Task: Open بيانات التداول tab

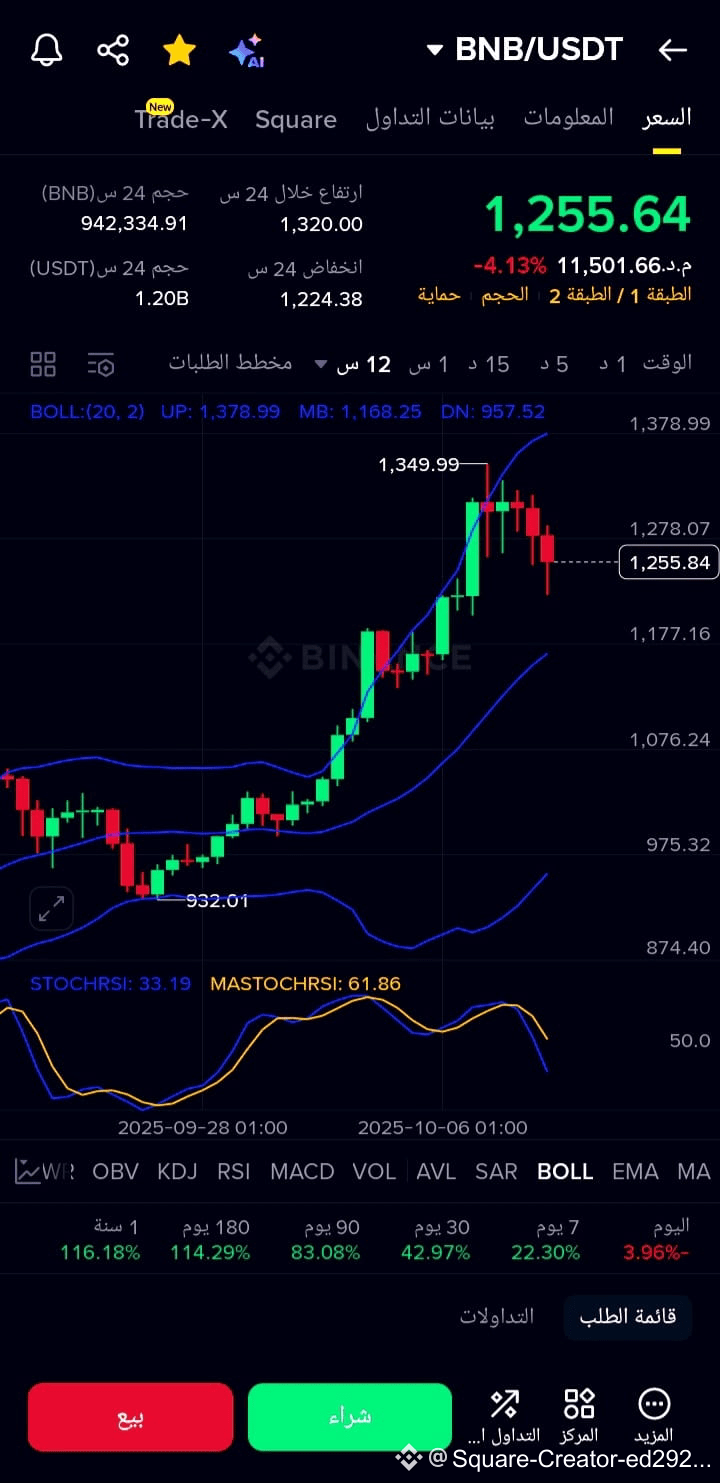Action: coord(430,118)
